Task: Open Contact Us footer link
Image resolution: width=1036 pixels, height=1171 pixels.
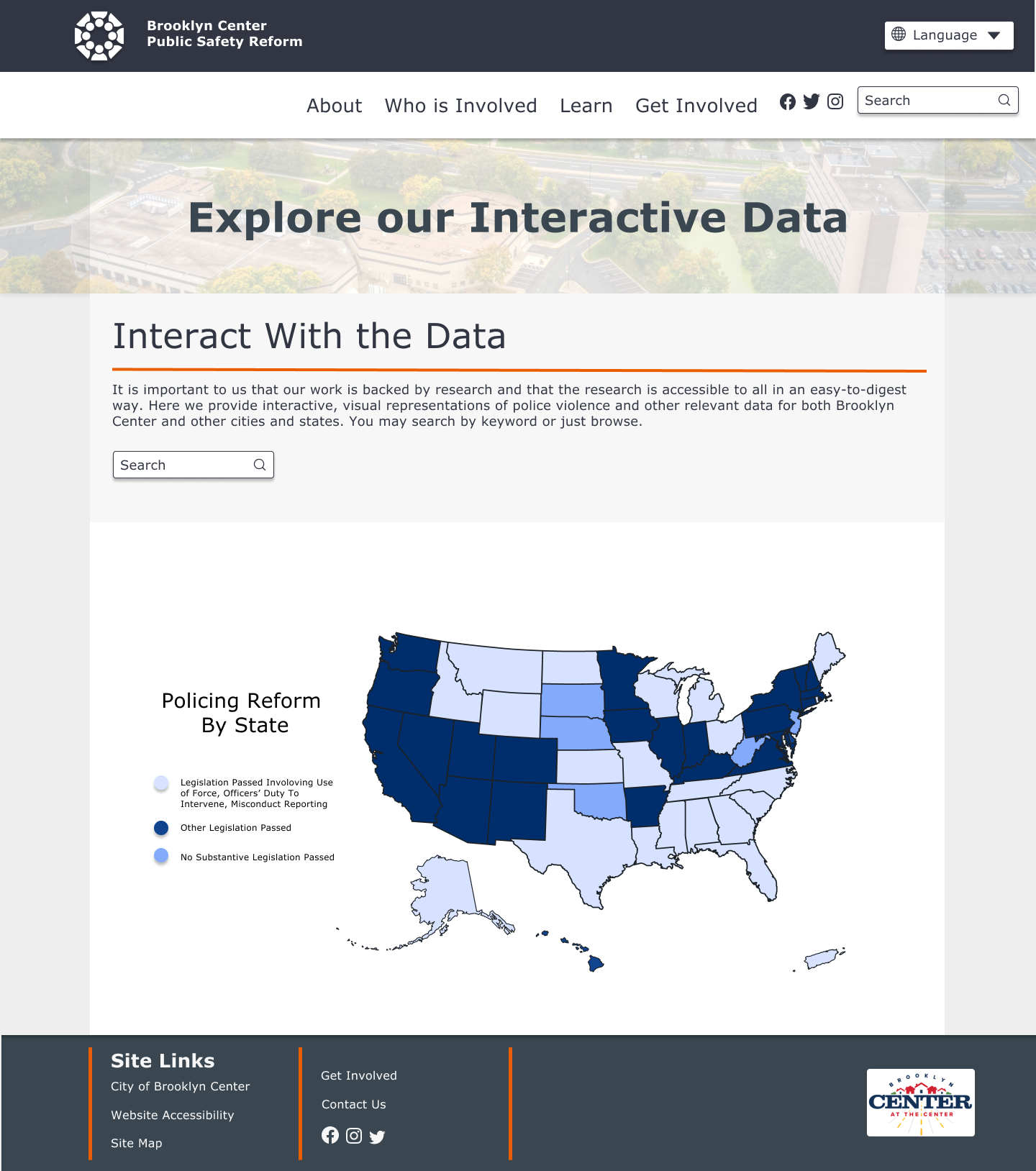Action: 354,1104
